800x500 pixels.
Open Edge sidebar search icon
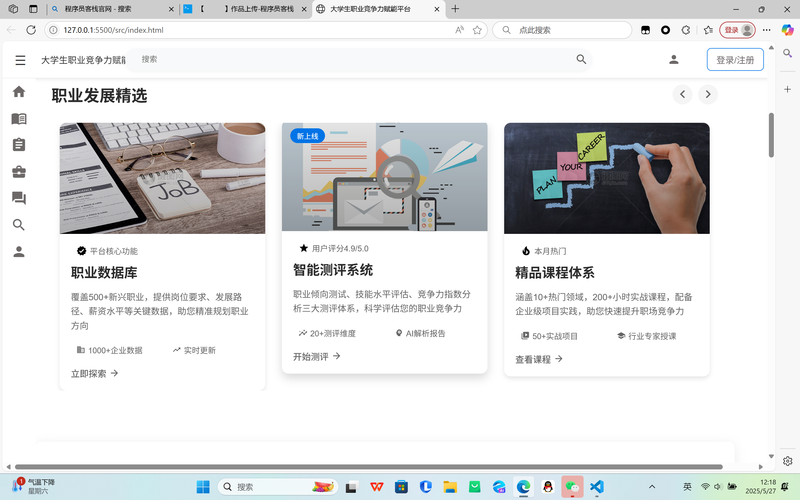[x=788, y=53]
